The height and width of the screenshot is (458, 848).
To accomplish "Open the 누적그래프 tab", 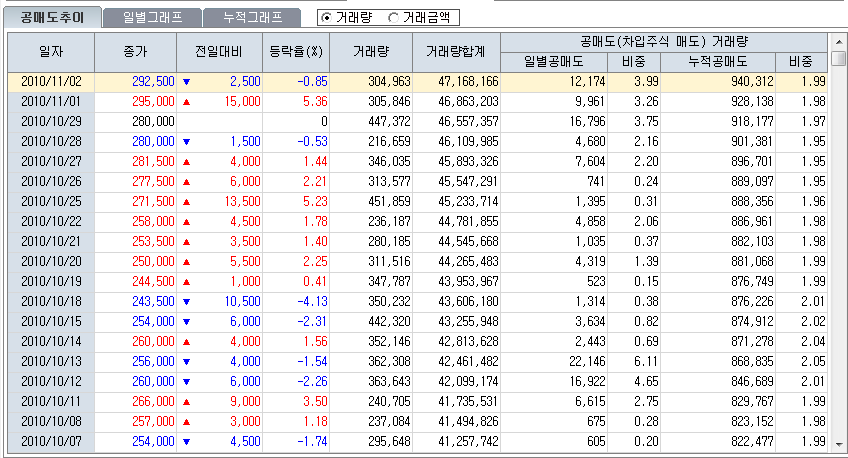I will [251, 18].
